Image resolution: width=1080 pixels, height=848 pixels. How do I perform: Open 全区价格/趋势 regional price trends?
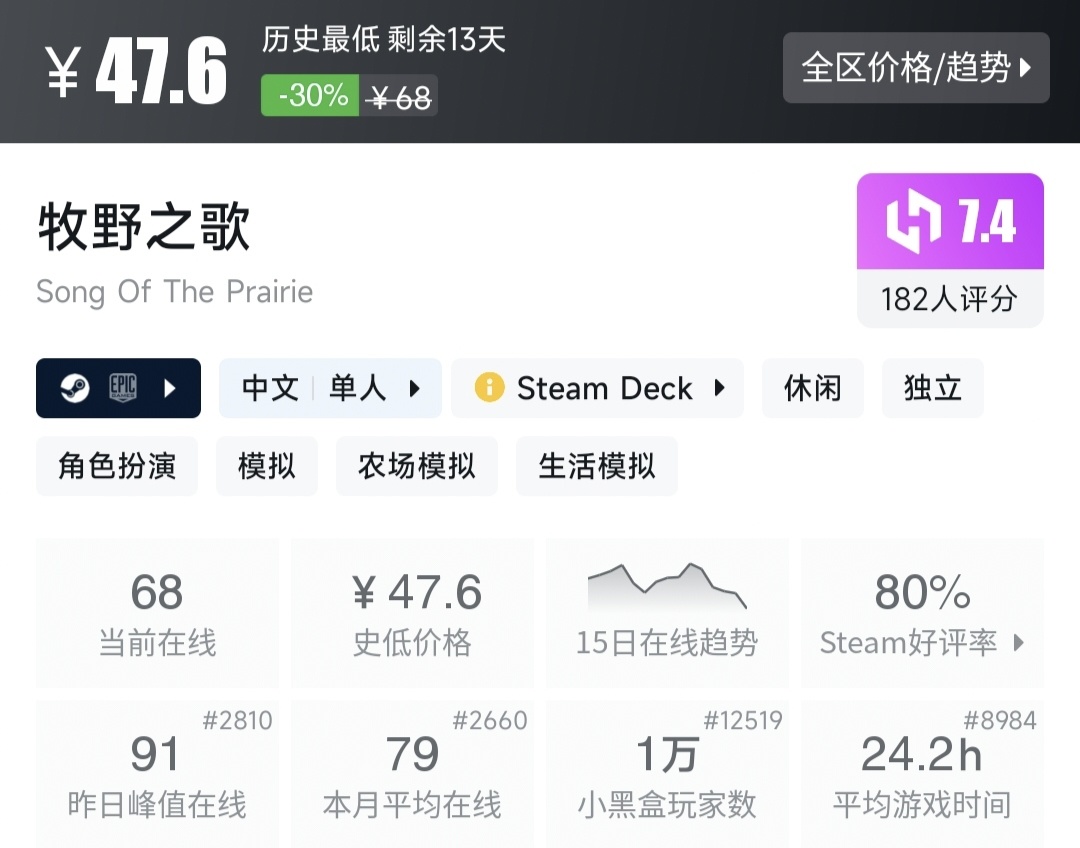pyautogui.click(x=916, y=68)
